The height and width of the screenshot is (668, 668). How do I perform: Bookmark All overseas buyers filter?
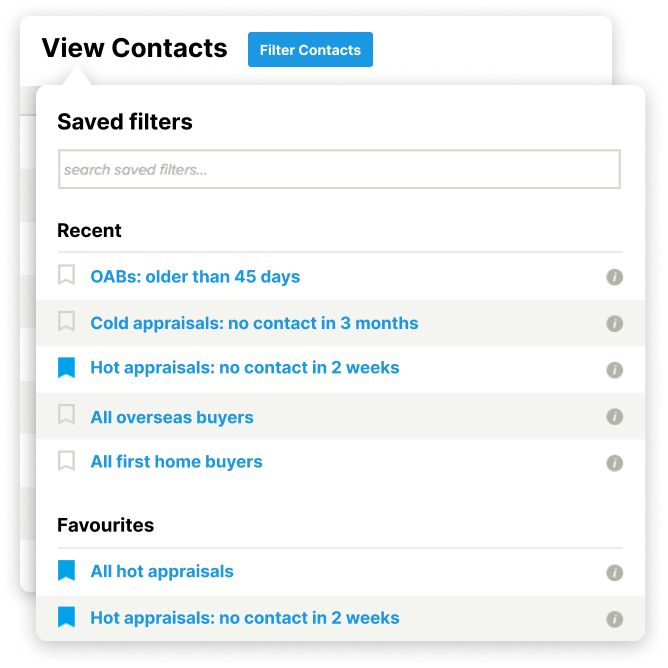coord(66,415)
